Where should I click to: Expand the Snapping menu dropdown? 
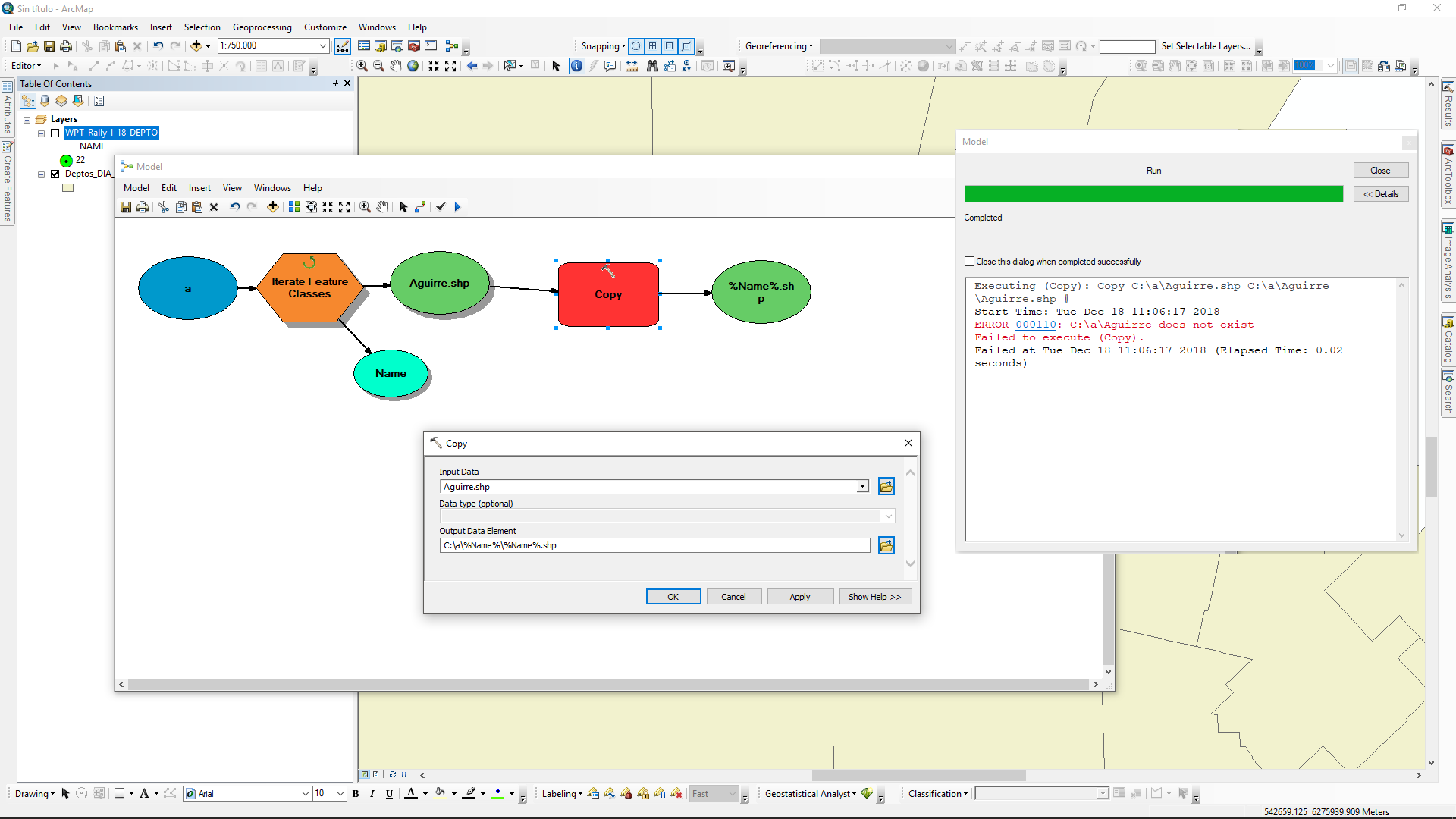604,46
